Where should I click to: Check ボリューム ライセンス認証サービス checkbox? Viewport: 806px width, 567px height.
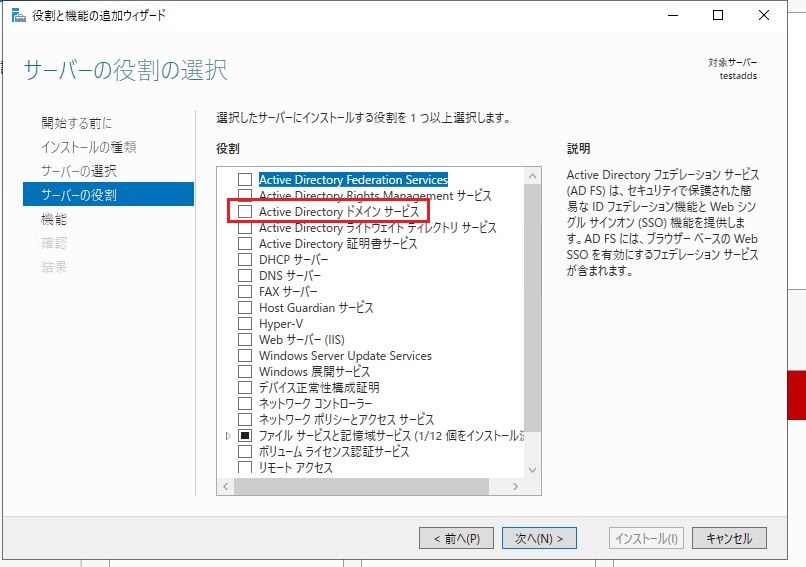(245, 451)
